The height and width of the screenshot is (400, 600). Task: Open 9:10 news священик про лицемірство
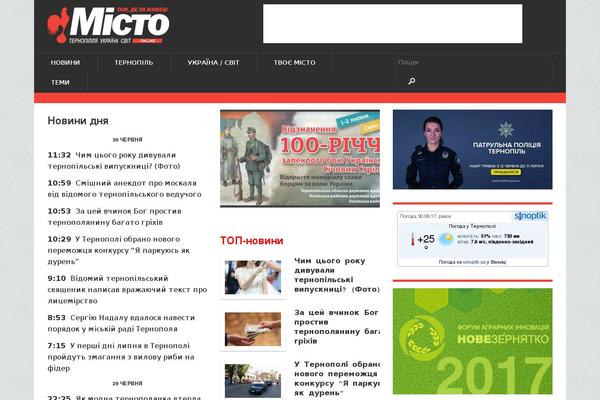click(127, 289)
